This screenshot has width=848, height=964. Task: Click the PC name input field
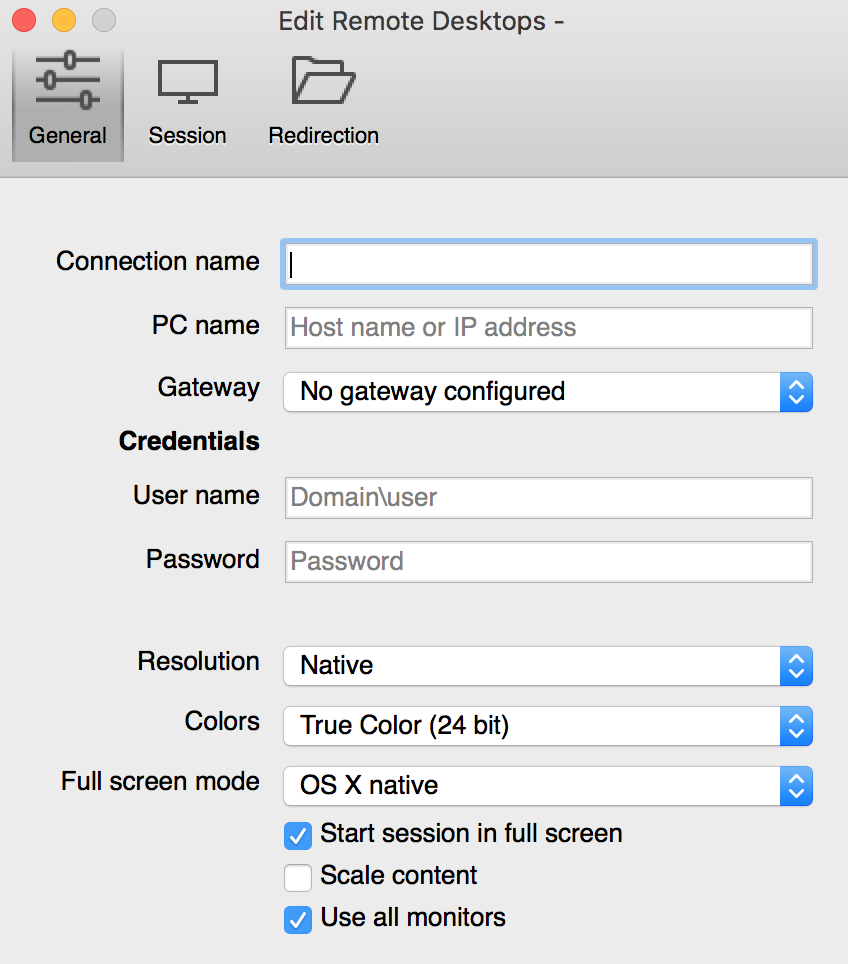549,328
